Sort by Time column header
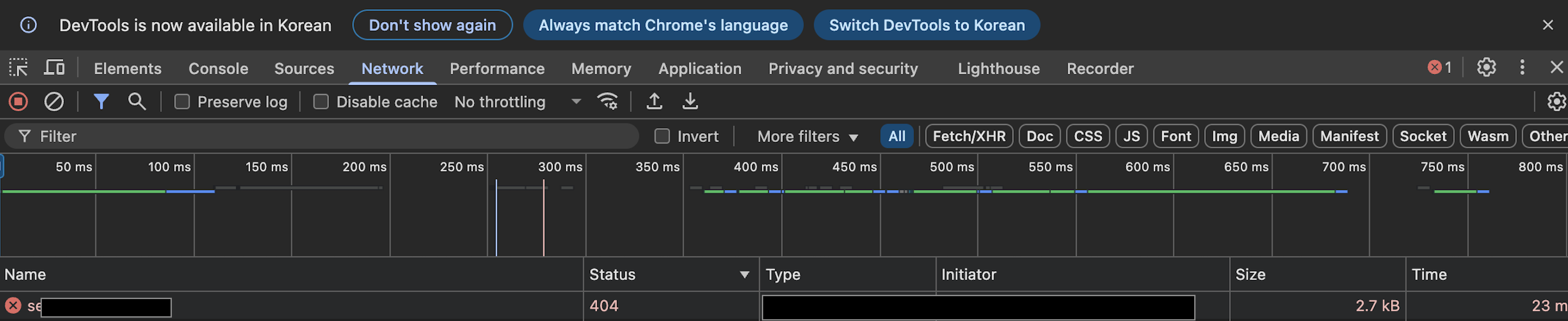The image size is (1568, 321). coord(1487,274)
